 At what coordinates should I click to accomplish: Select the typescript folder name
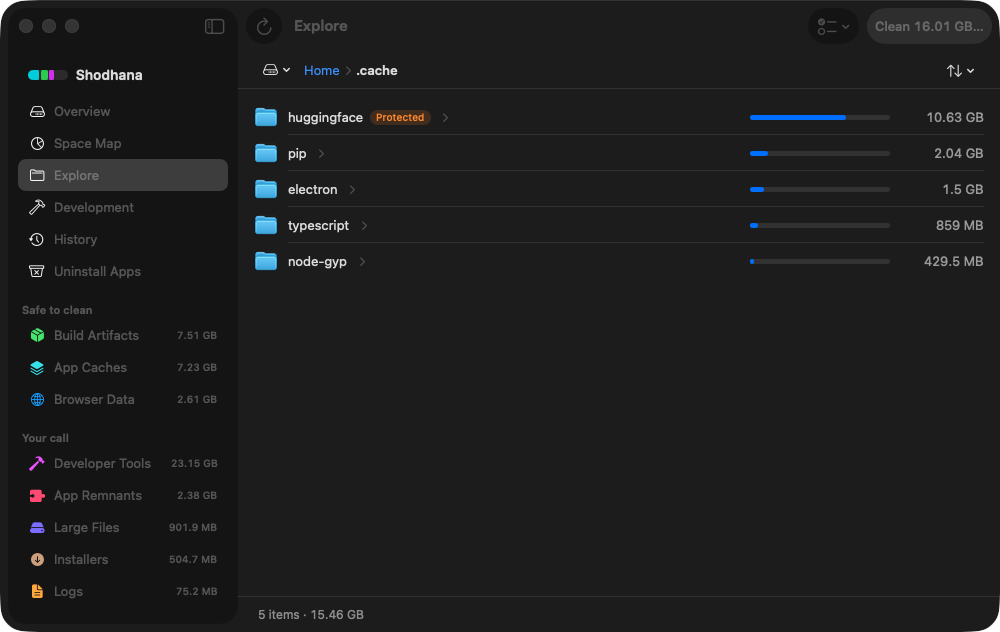318,226
